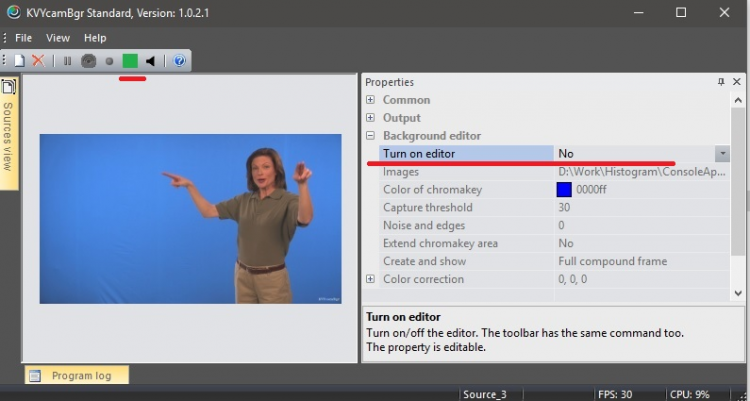Pin the Properties panel
Image resolution: width=750 pixels, height=401 pixels.
pyautogui.click(x=722, y=82)
